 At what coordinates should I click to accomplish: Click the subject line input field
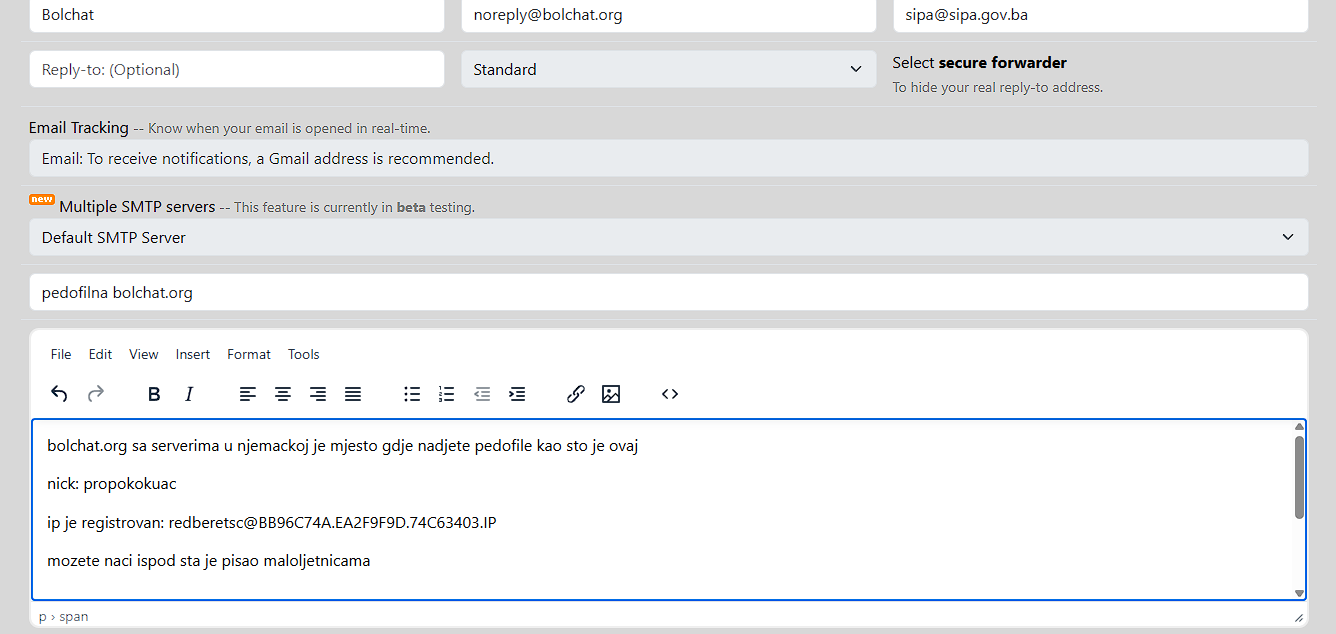coord(669,292)
